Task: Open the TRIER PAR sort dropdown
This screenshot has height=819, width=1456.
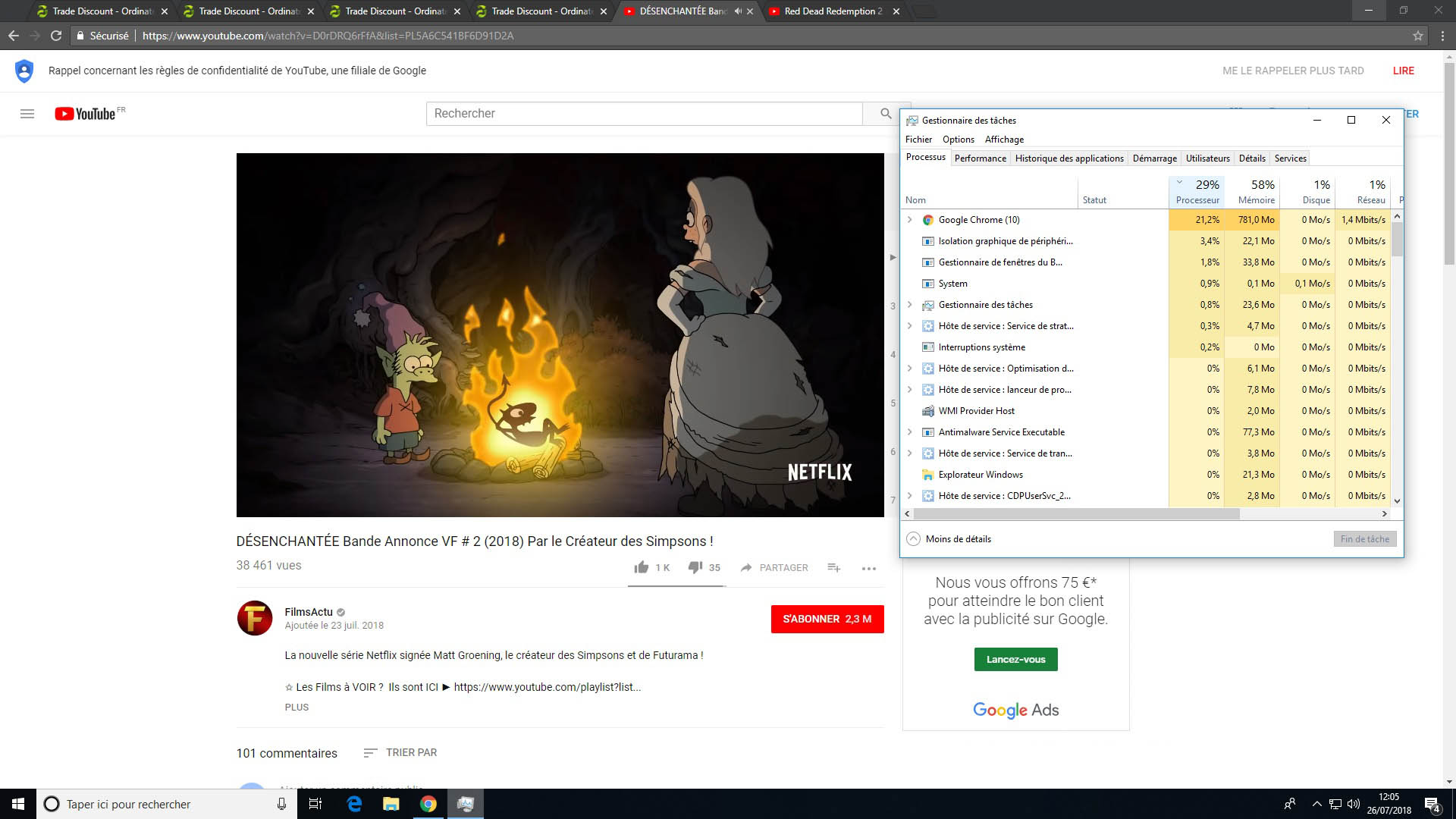Action: click(400, 753)
